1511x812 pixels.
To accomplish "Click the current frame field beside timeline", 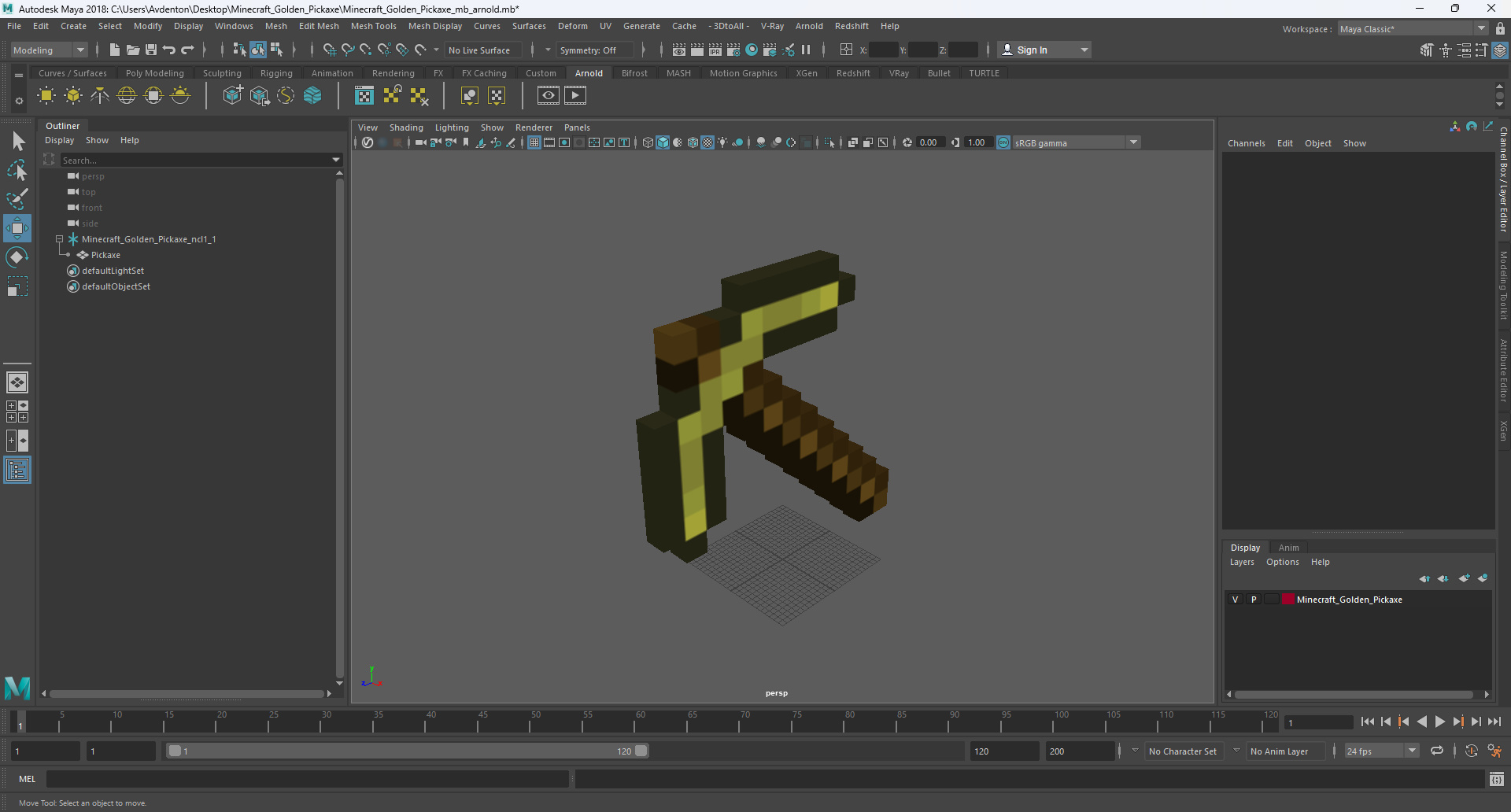I will pos(1318,722).
